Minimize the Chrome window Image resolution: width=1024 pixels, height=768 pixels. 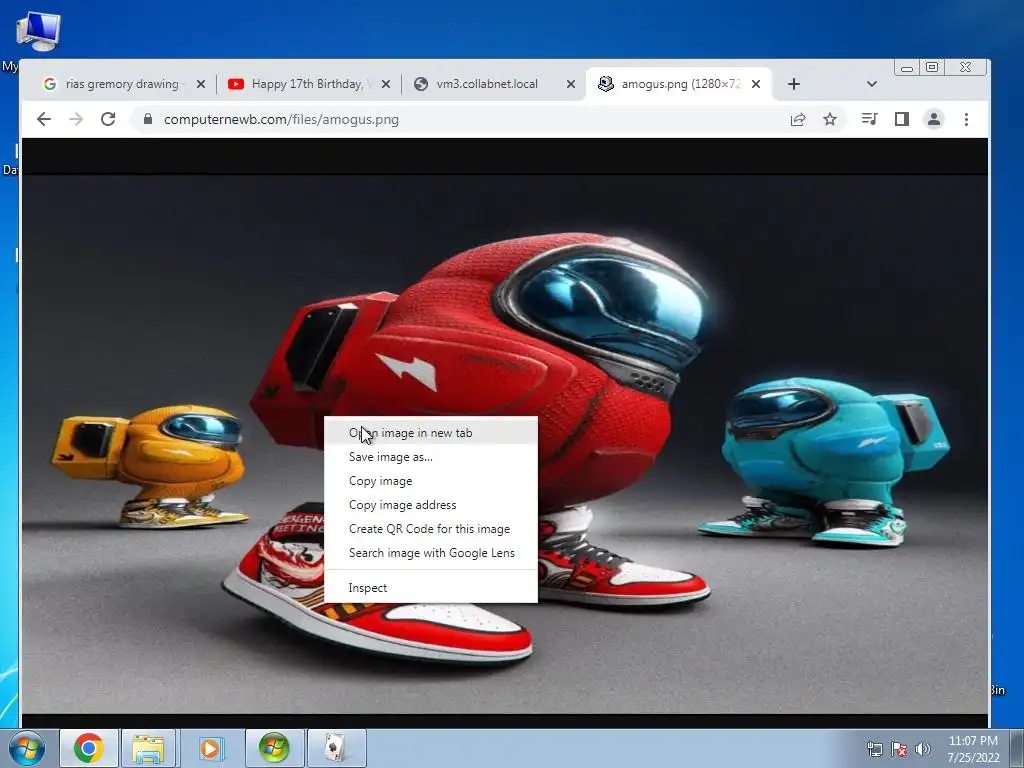point(907,67)
